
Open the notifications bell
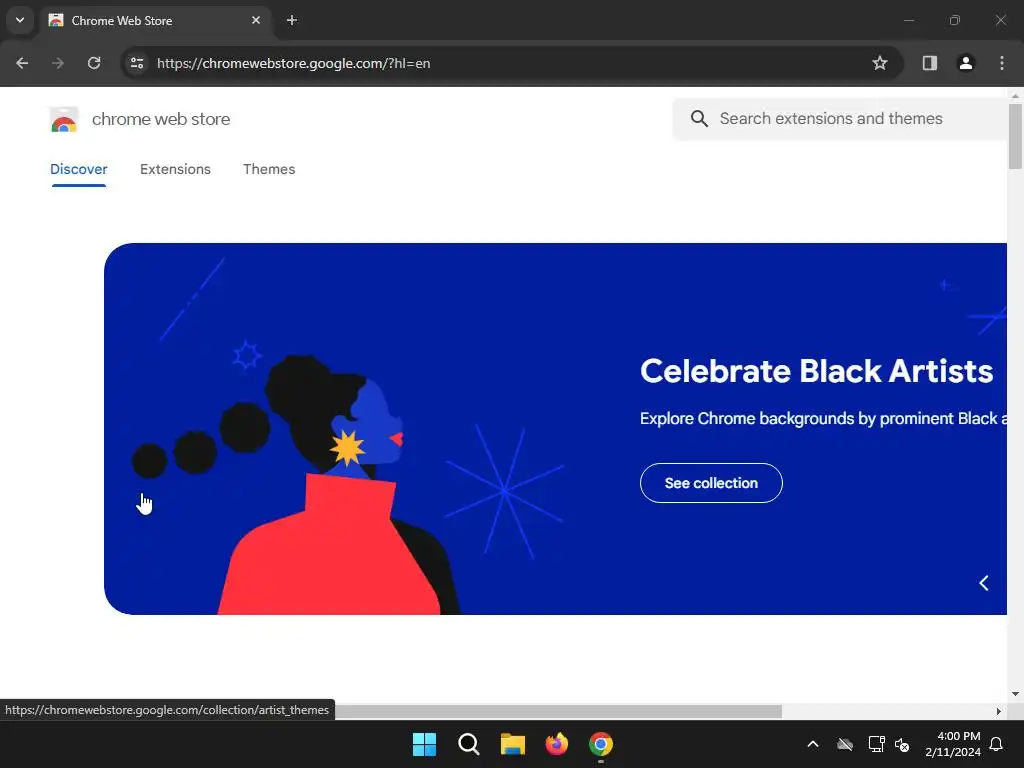(x=997, y=744)
